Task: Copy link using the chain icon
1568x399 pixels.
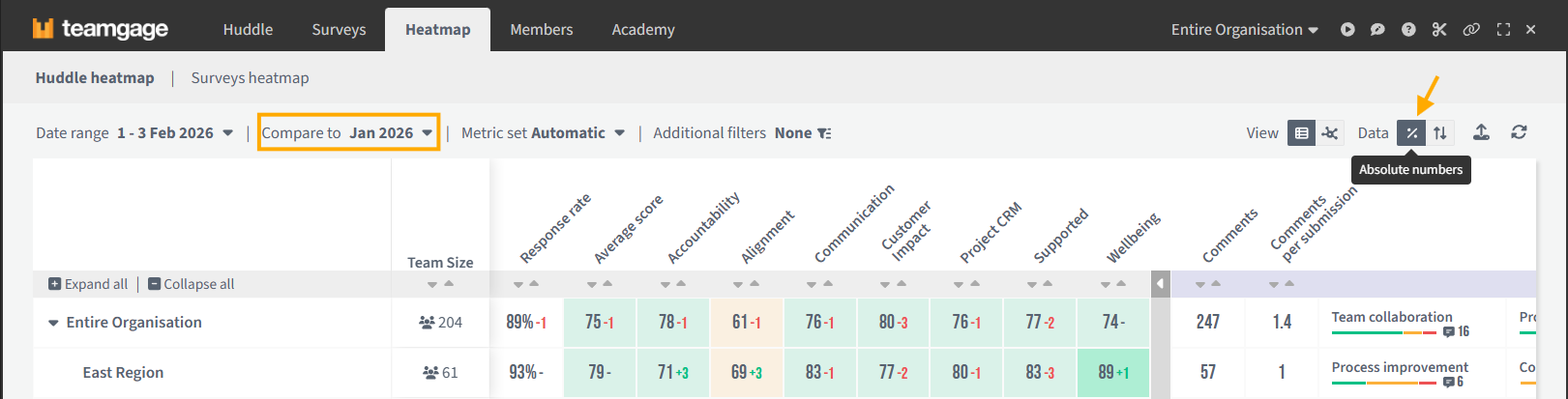Action: point(1471,30)
